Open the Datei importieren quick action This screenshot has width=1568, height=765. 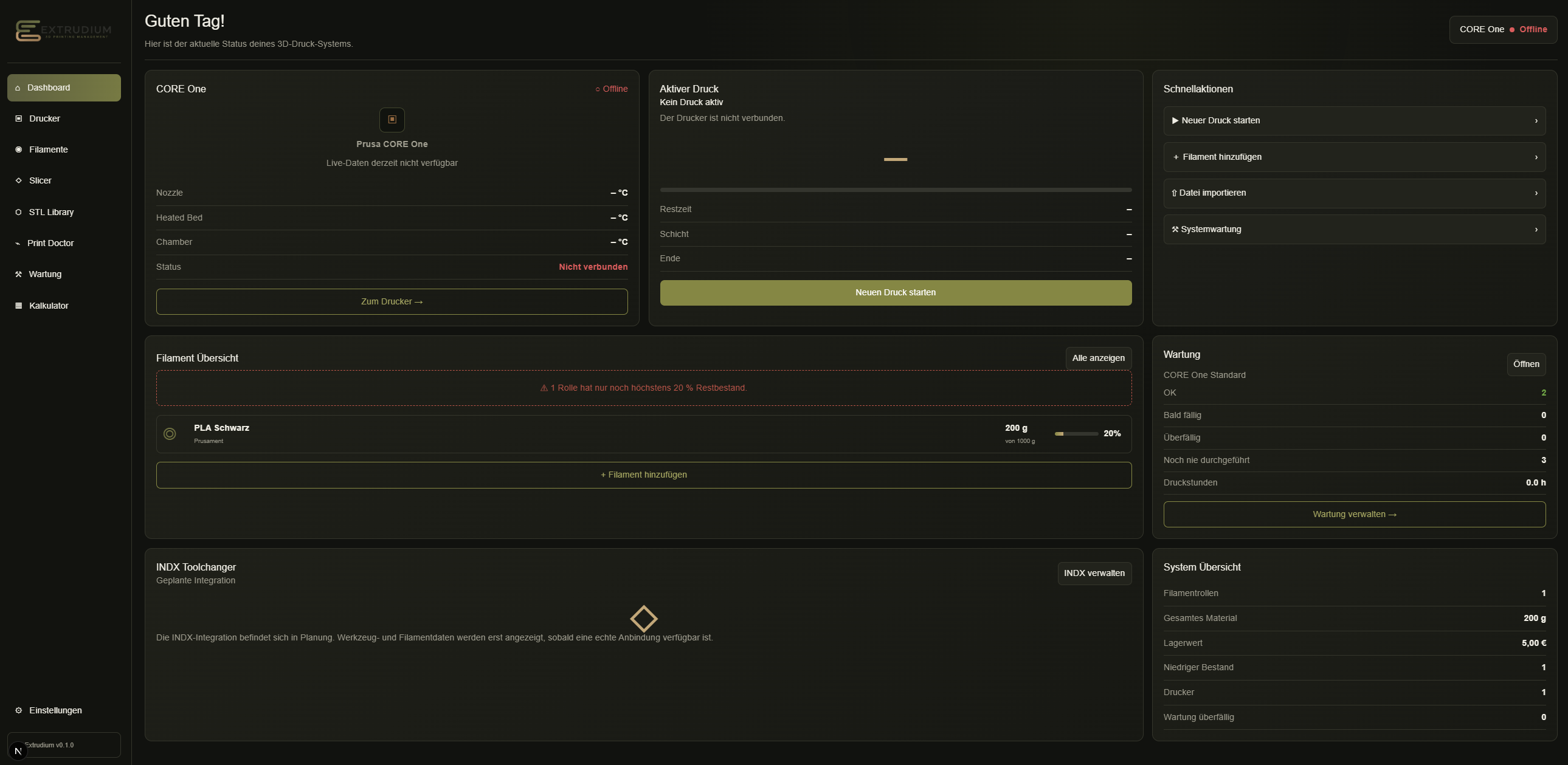point(1355,193)
